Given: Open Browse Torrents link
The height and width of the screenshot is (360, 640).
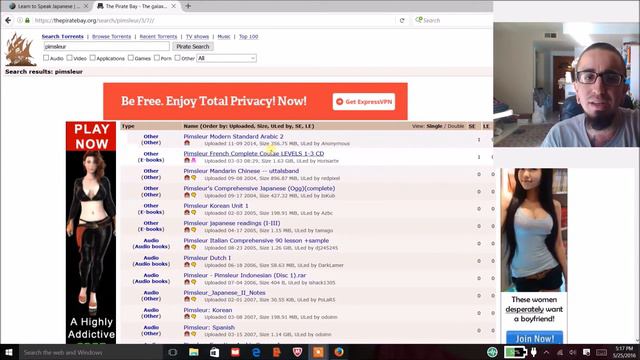Looking at the screenshot, I should (x=111, y=36).
